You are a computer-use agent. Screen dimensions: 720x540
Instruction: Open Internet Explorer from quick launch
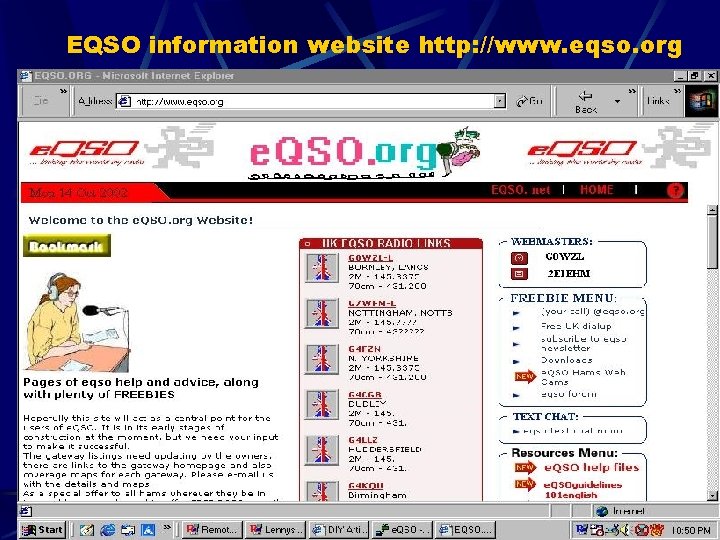tap(107, 530)
